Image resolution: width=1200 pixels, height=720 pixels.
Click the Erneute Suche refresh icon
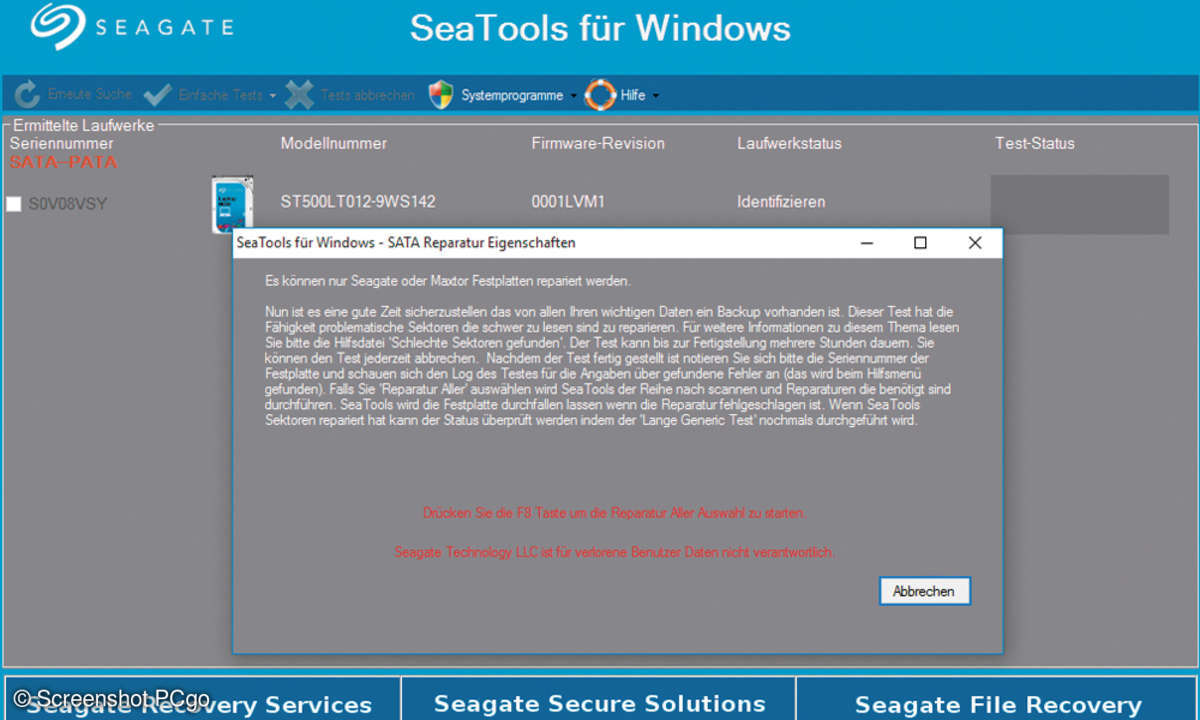coord(28,95)
